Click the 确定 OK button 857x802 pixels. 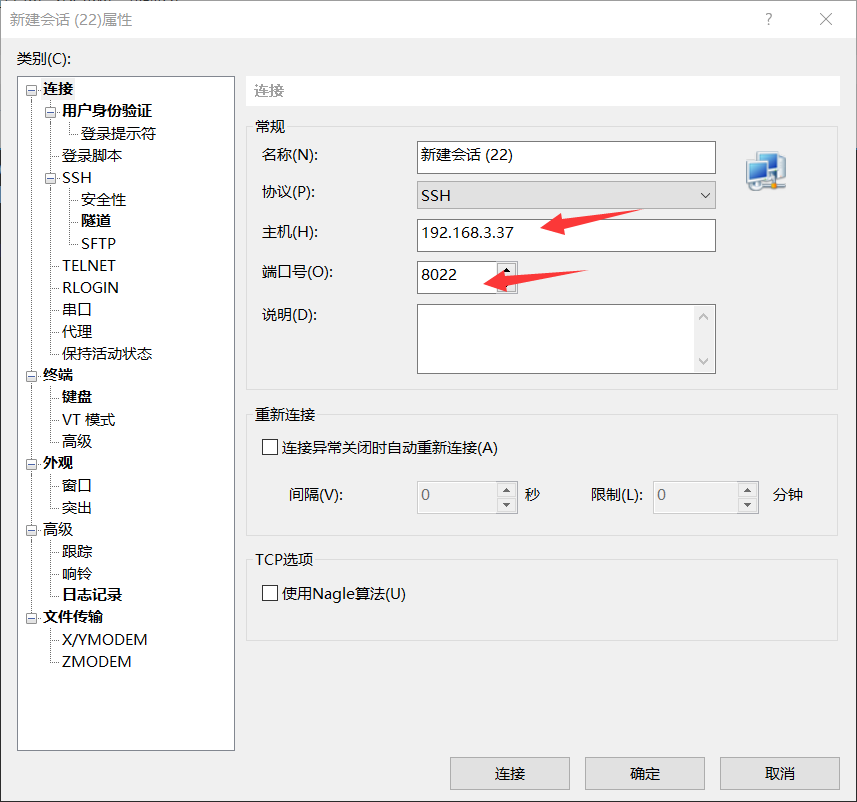click(x=644, y=773)
